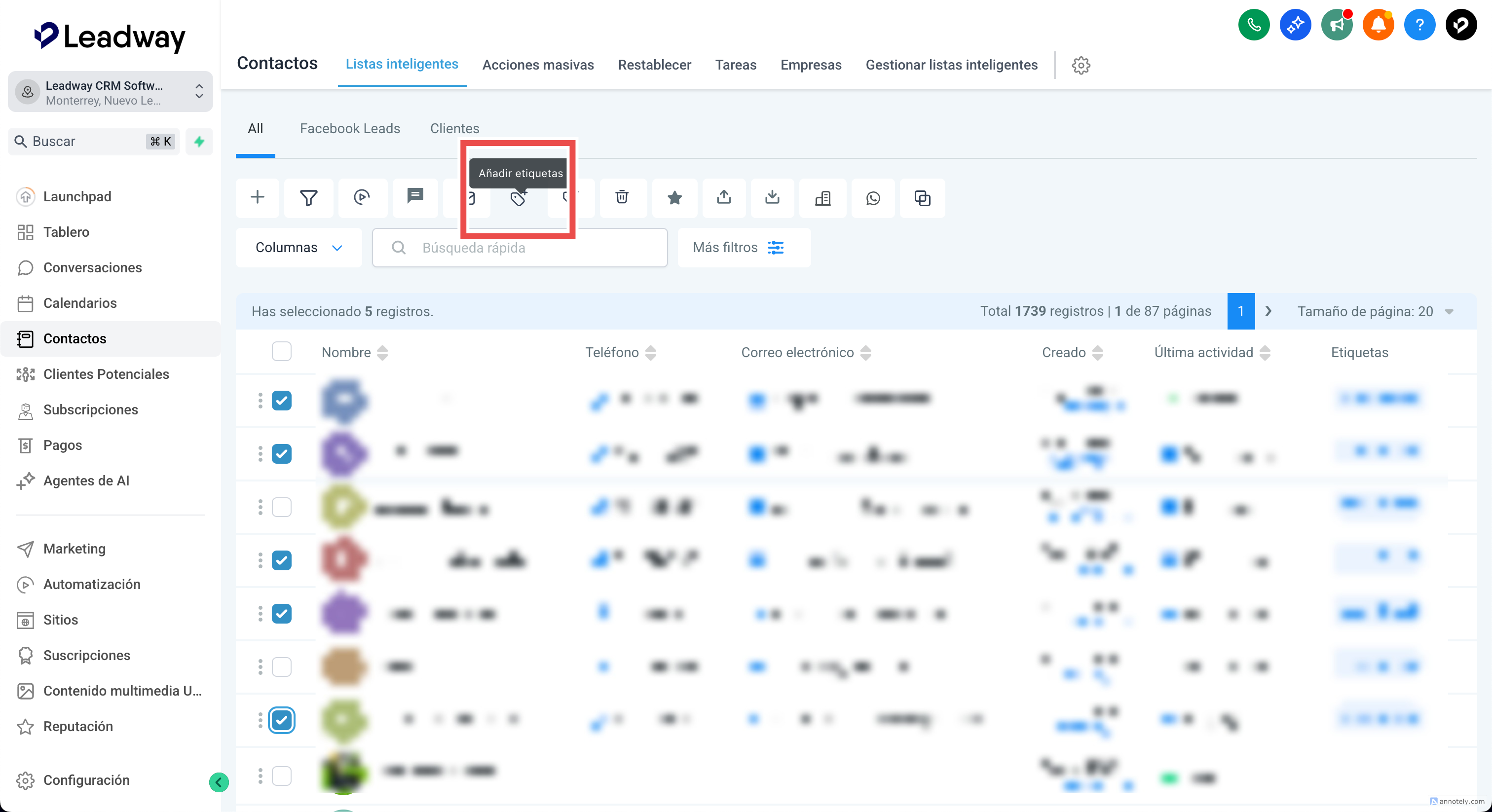
Task: Click the delete trash icon
Action: (622, 197)
